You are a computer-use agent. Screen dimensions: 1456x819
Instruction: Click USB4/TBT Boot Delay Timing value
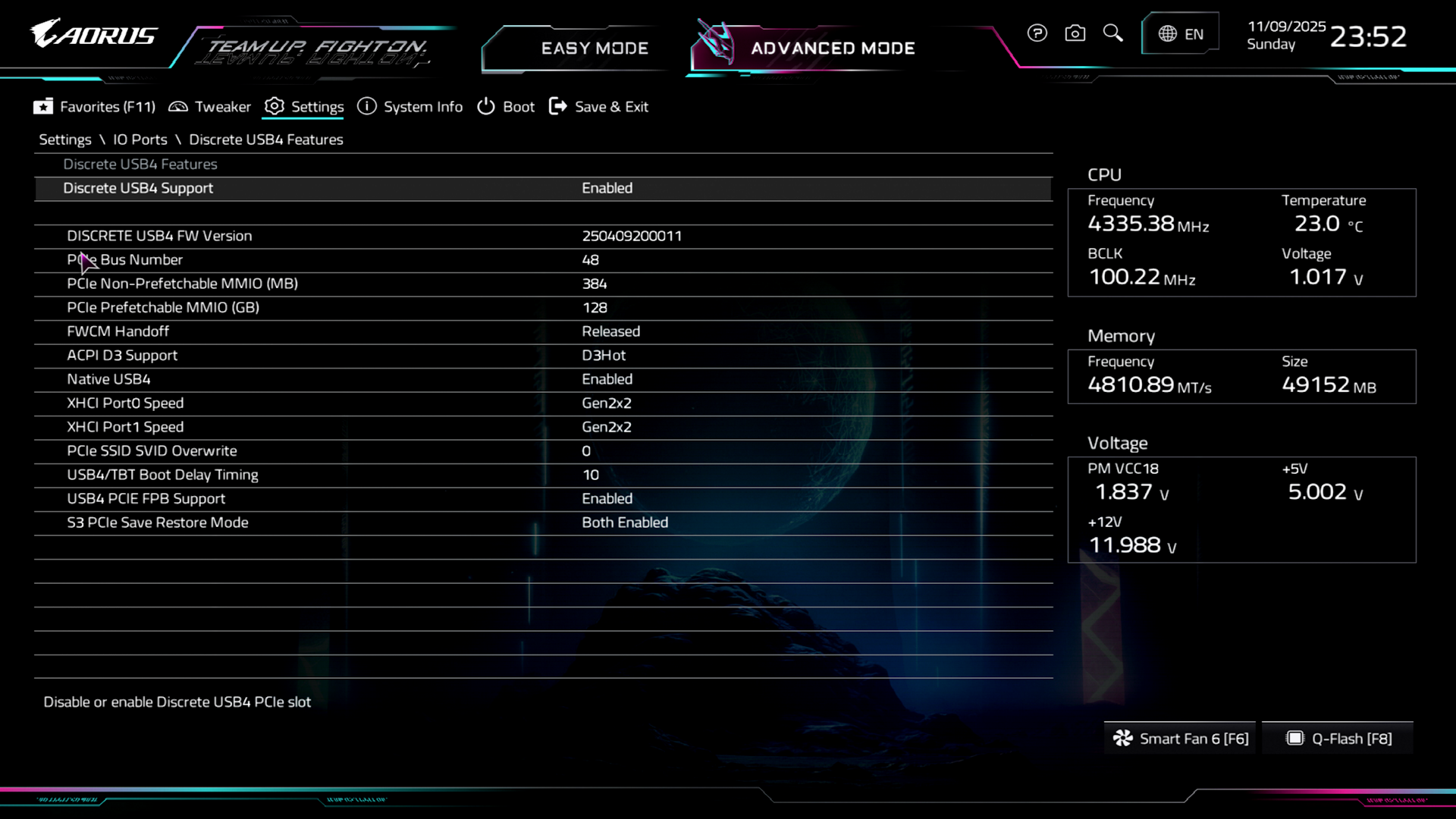(x=590, y=475)
